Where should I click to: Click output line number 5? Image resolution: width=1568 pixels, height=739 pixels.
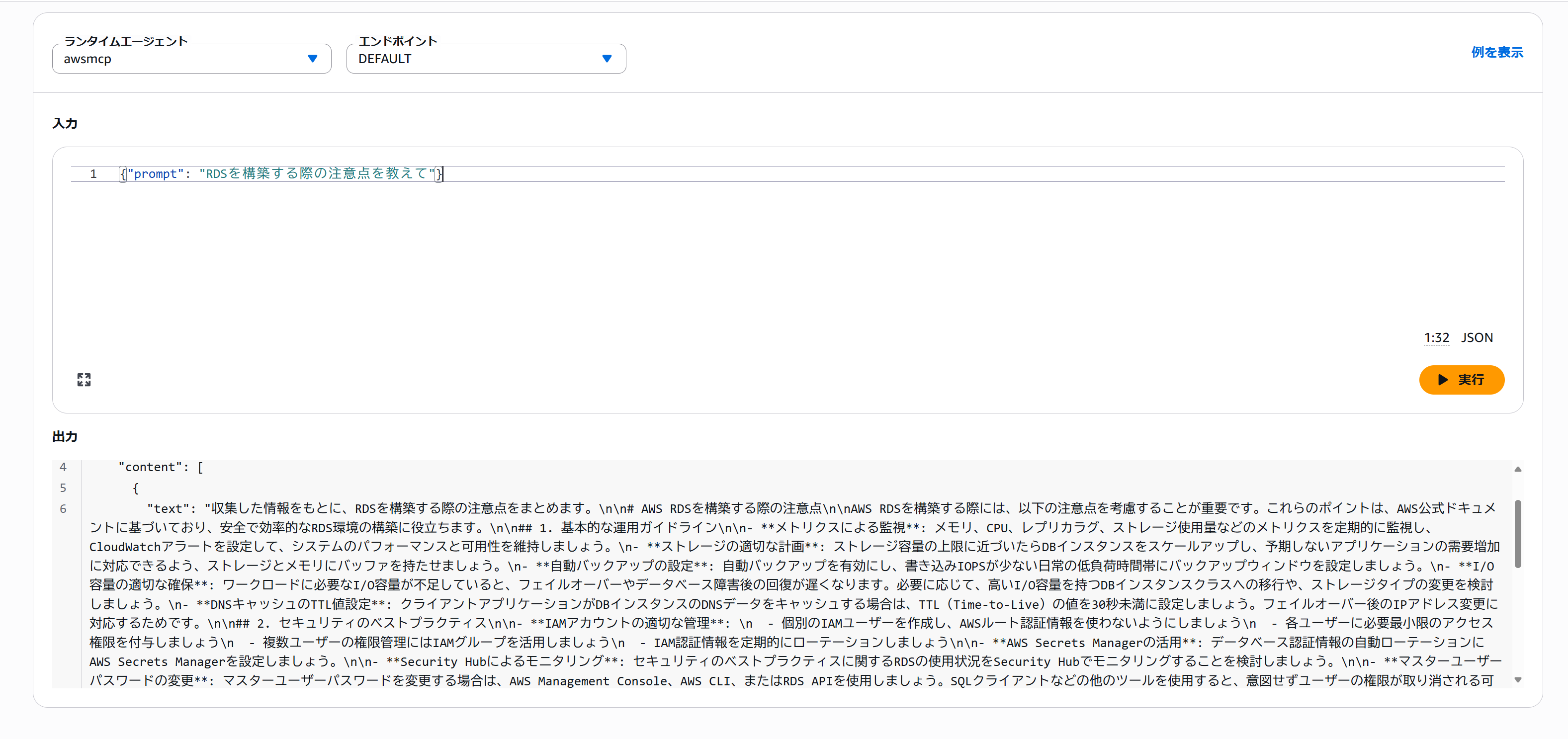tap(63, 488)
